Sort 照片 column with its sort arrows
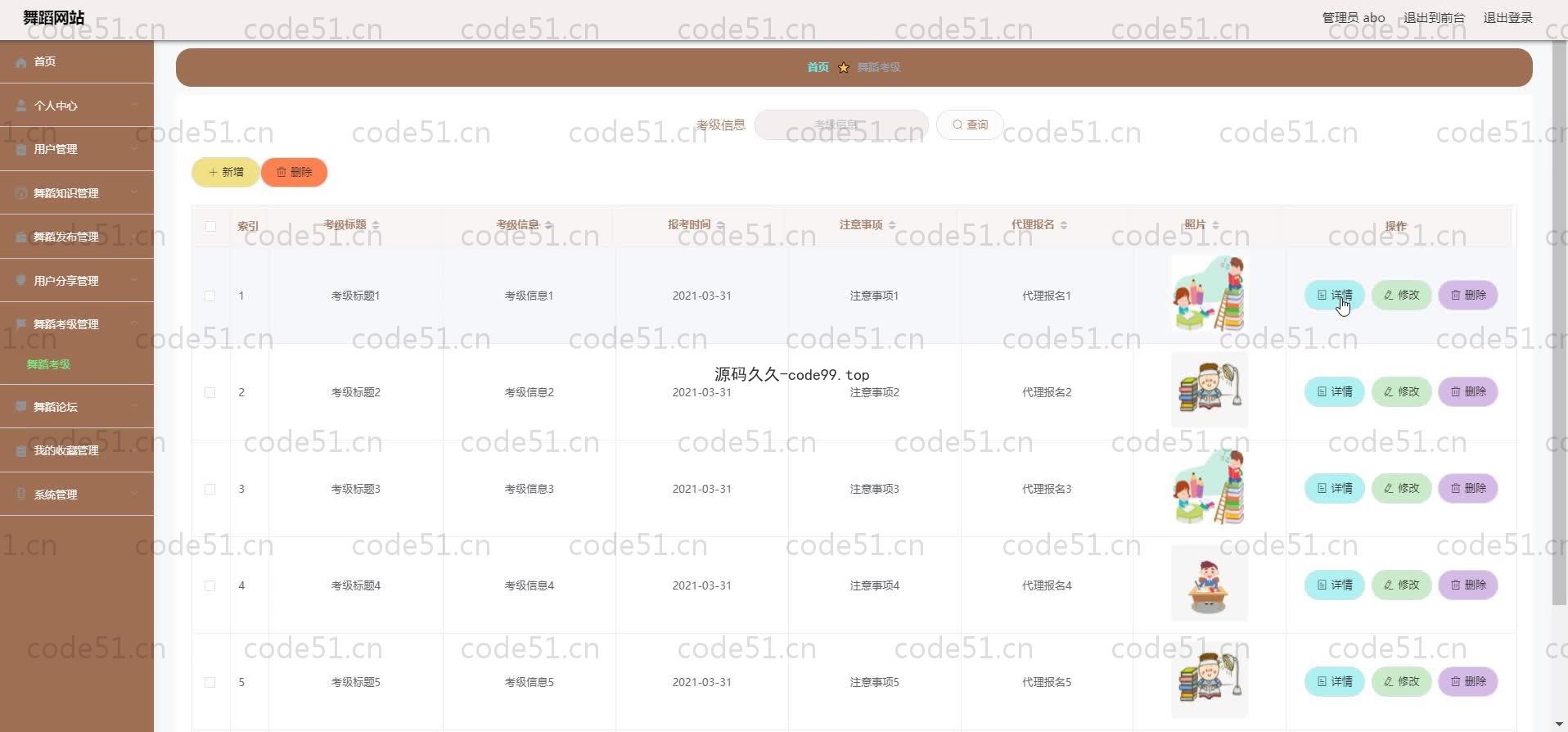 coord(1215,225)
